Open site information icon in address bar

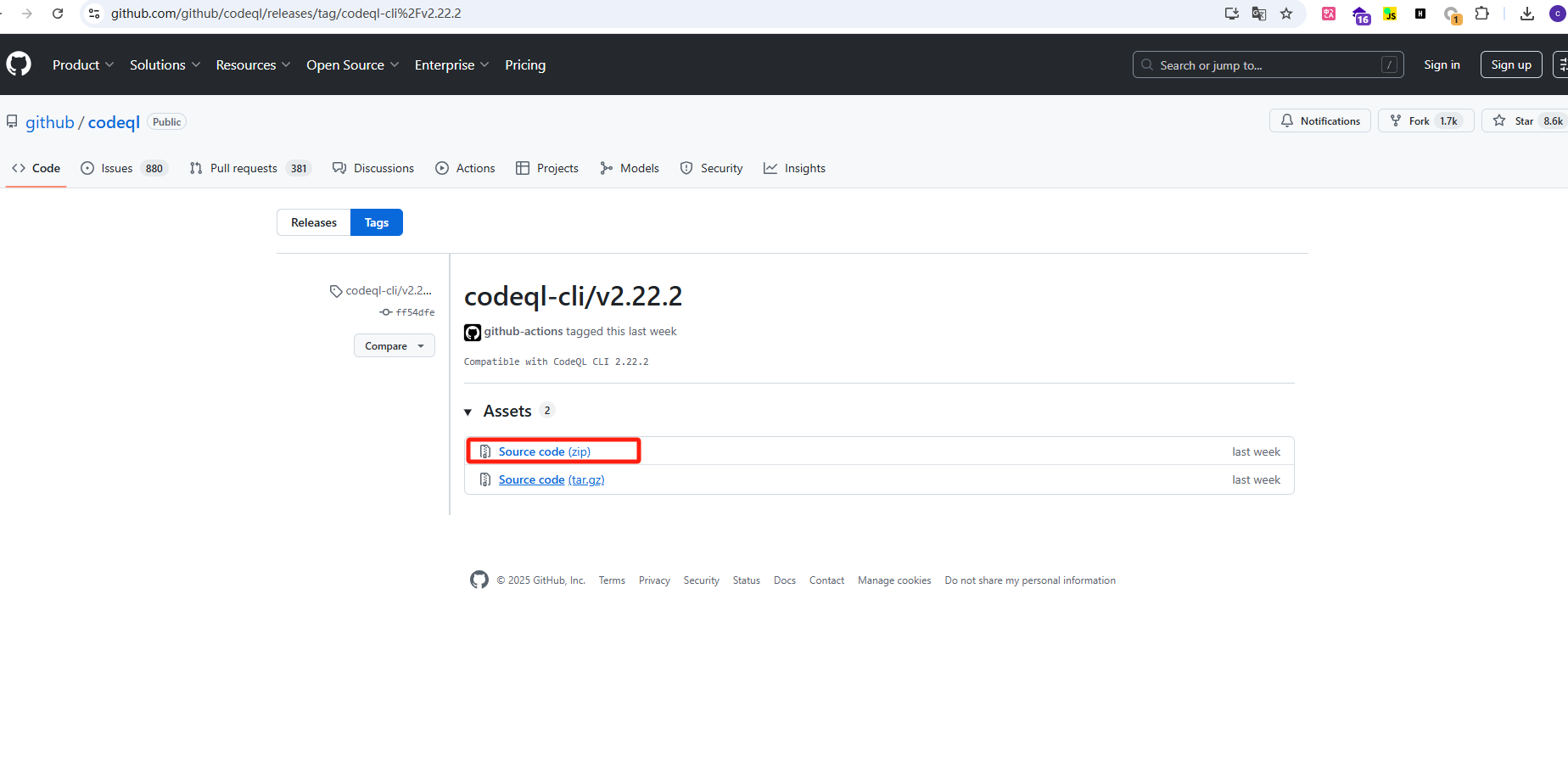[94, 14]
